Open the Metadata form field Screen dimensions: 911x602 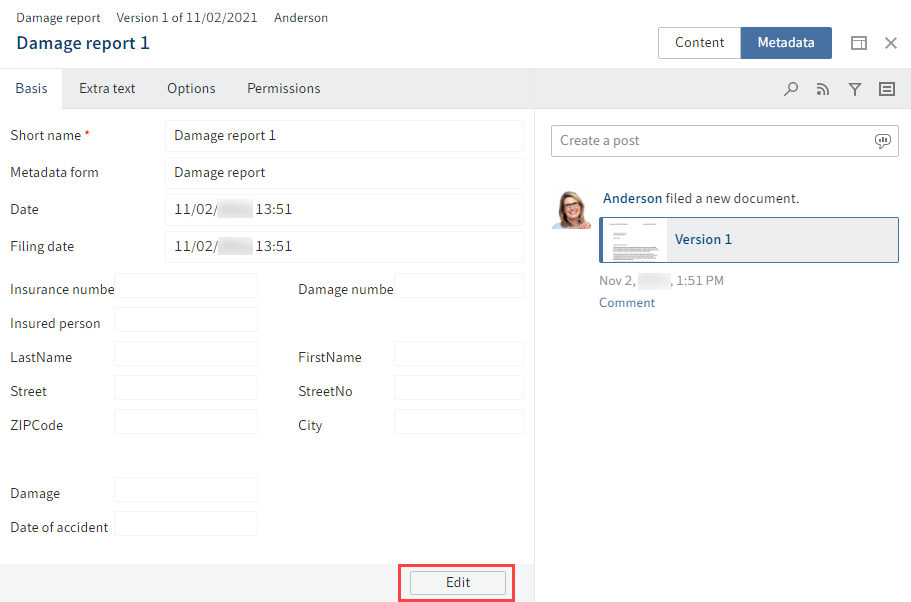345,172
